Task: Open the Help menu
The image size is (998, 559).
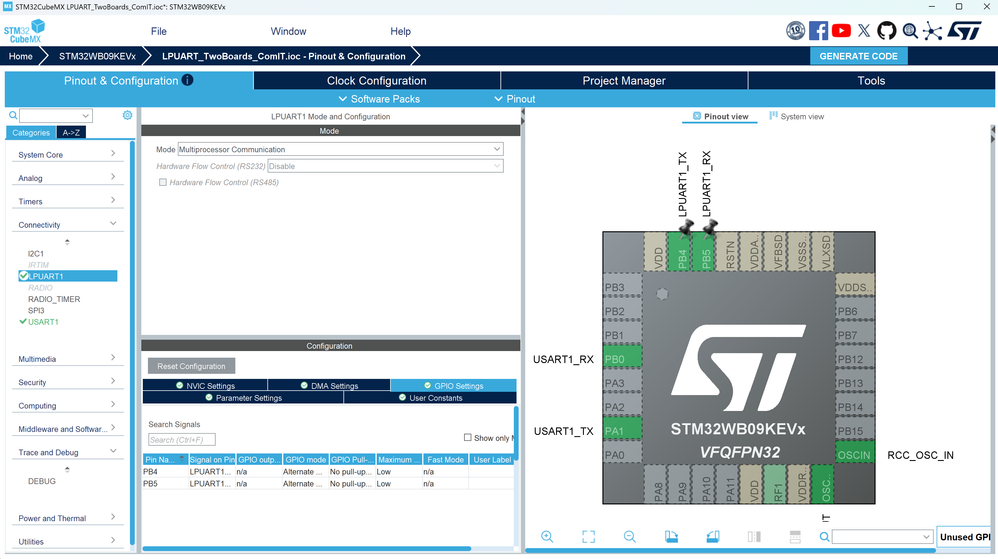Action: pos(400,31)
